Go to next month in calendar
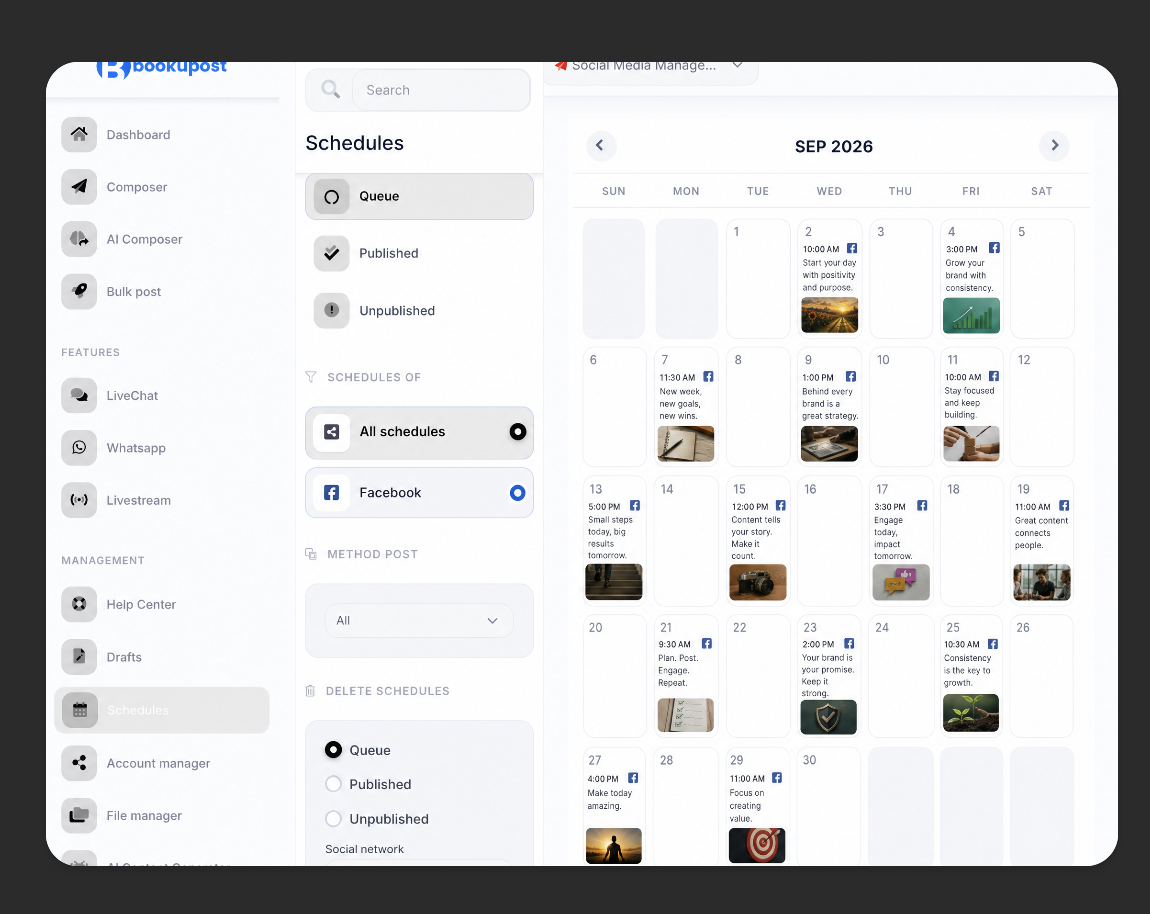Image resolution: width=1150 pixels, height=914 pixels. click(x=1054, y=145)
